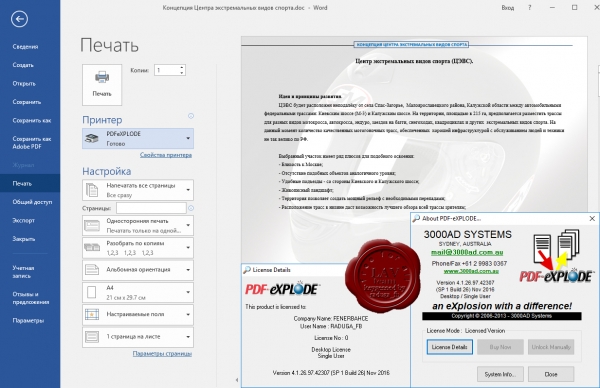Expand Настраиваемые поля dropdown

point(138,315)
